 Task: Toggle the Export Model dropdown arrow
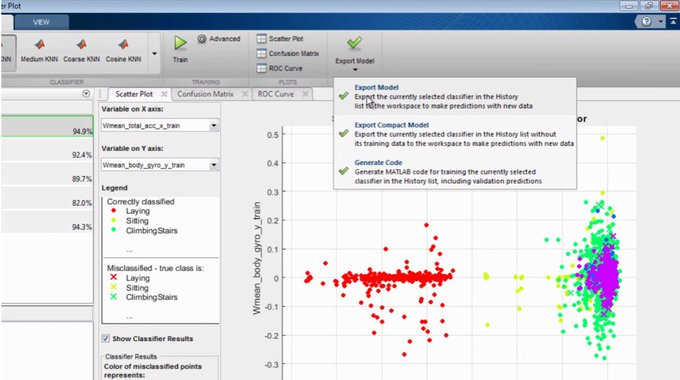[x=355, y=69]
